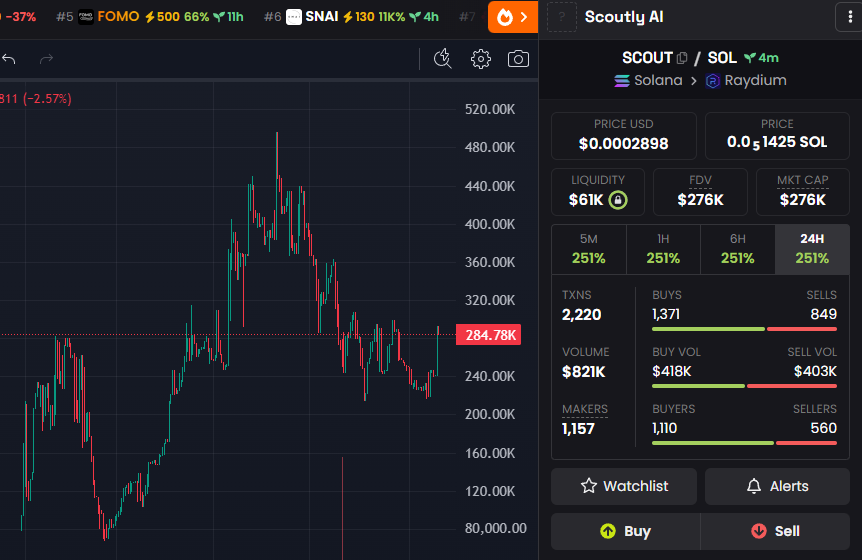Open the Alerts button

pos(777,486)
